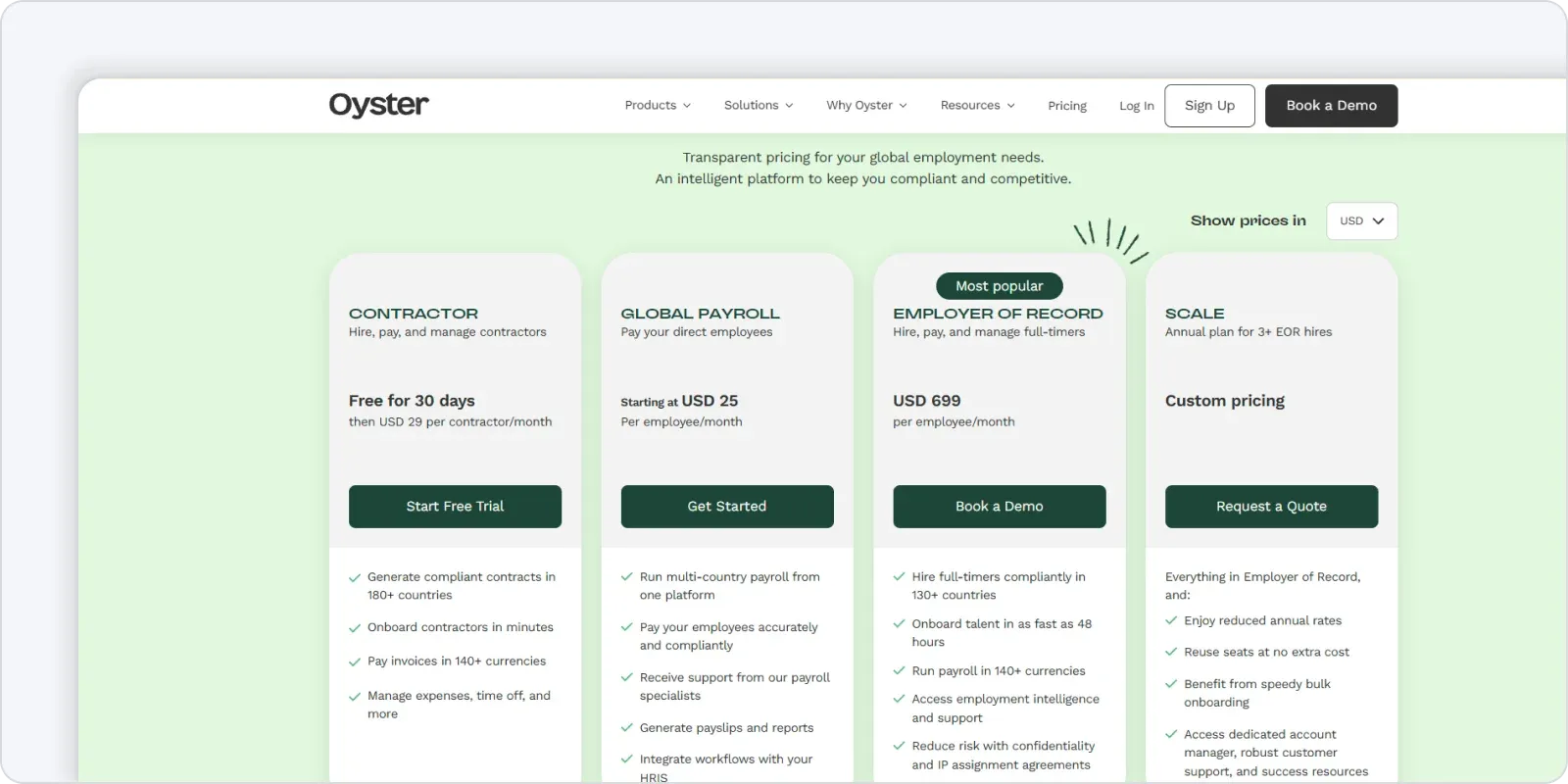Click checkmark beside 'Integrate workflows with your HRIS'

coord(627,759)
